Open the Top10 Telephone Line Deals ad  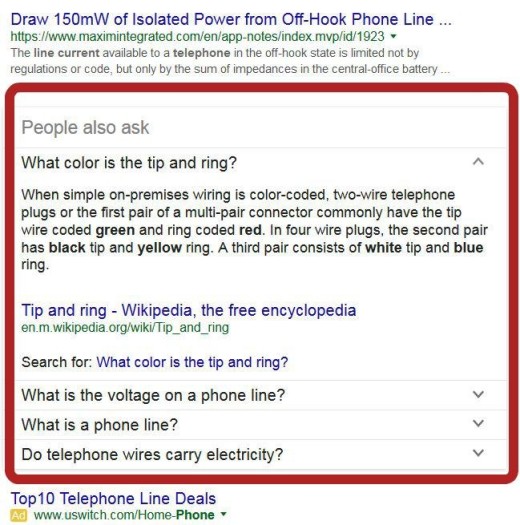(113, 499)
